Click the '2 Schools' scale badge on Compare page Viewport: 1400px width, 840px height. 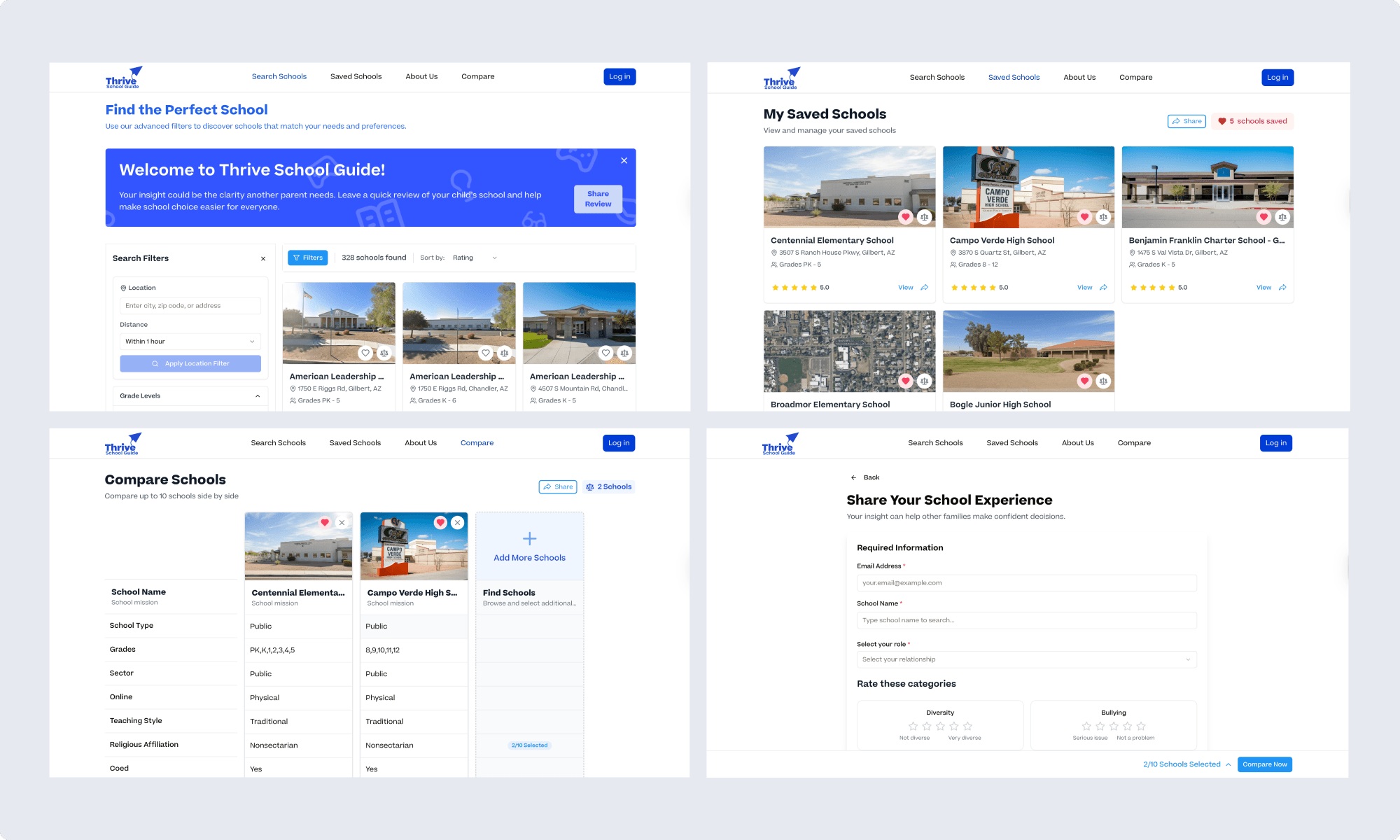click(x=608, y=486)
